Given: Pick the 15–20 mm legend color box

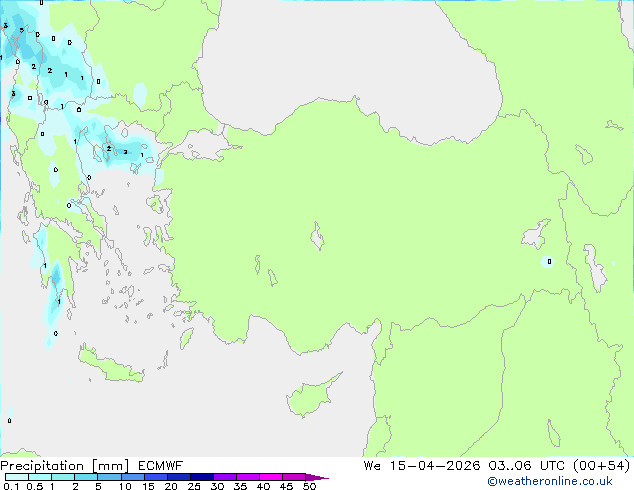Looking at the screenshot, I should 156,477.
